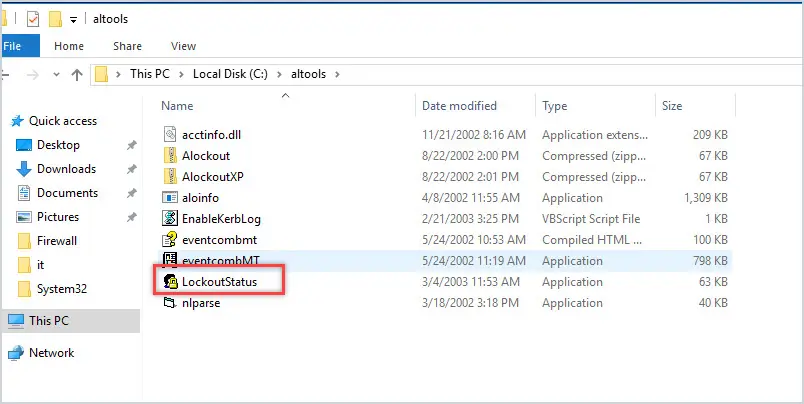Click the EnableKerbLog script icon
The image size is (804, 404).
click(170, 218)
